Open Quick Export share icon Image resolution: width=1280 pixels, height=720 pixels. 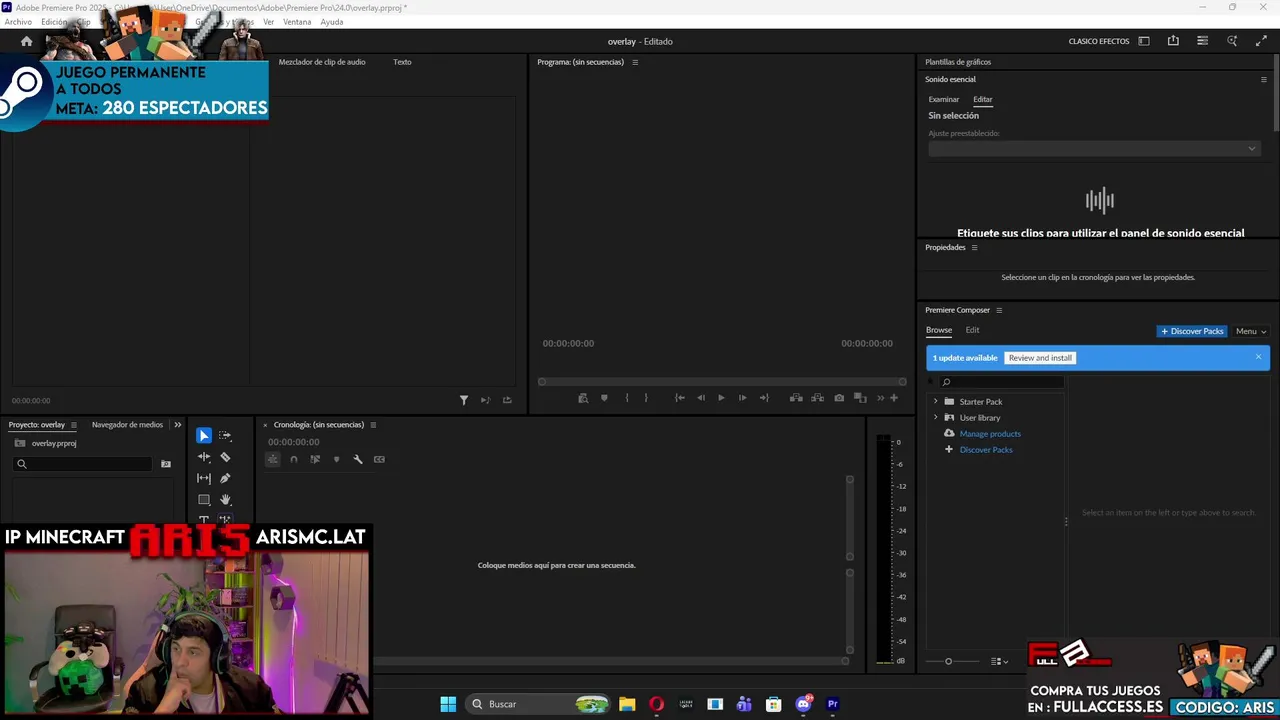click(x=1173, y=41)
